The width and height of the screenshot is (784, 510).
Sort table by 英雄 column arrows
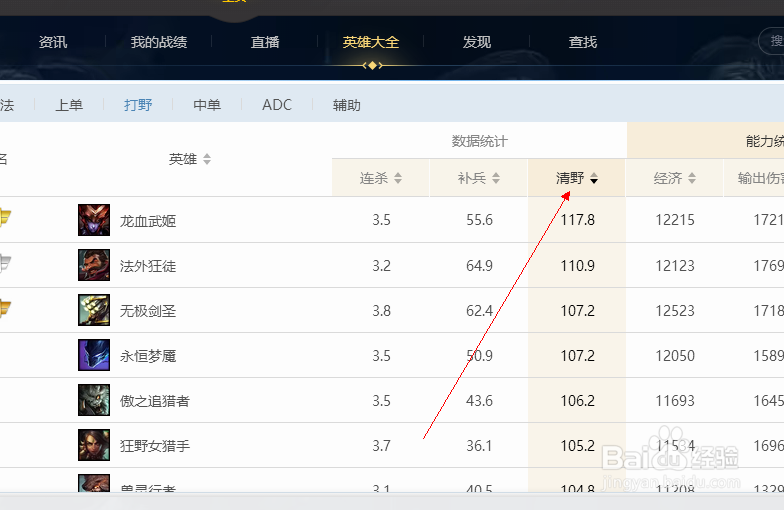206,159
